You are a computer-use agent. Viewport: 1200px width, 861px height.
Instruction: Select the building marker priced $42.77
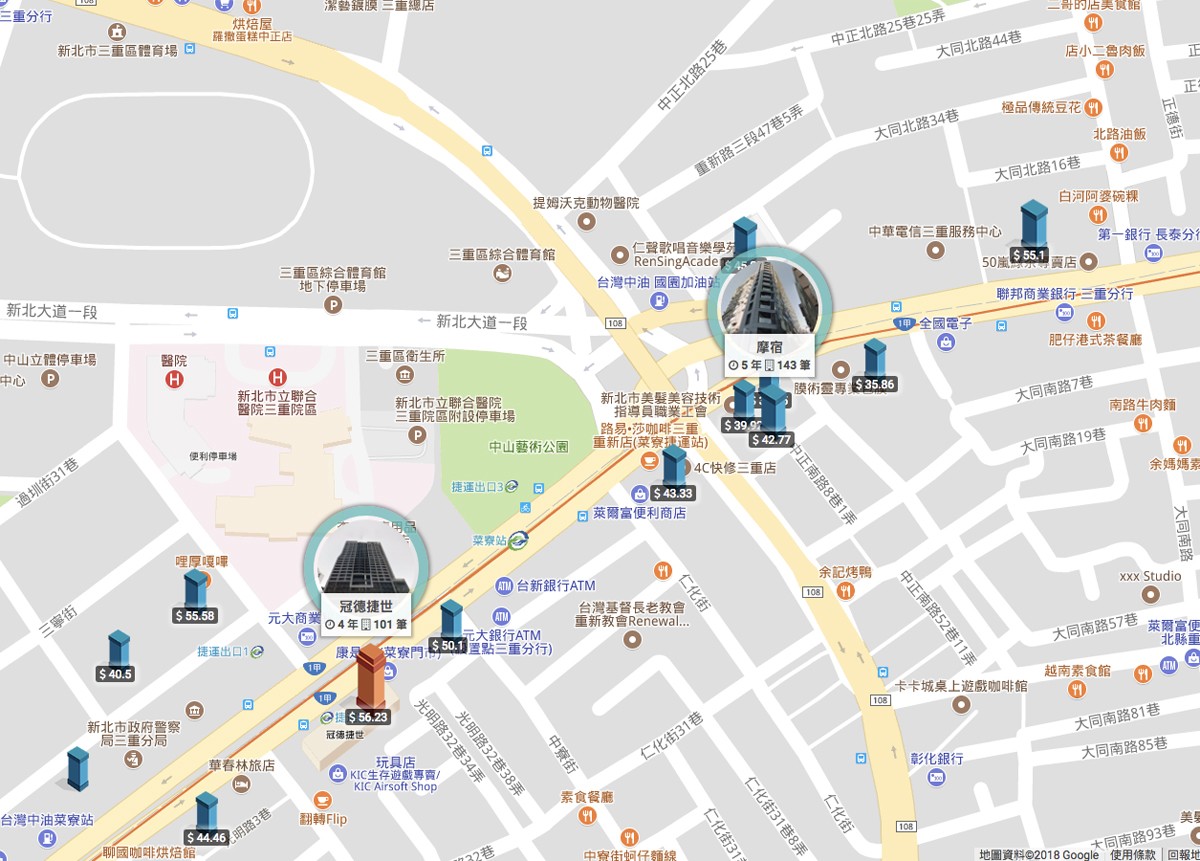pyautogui.click(x=771, y=417)
